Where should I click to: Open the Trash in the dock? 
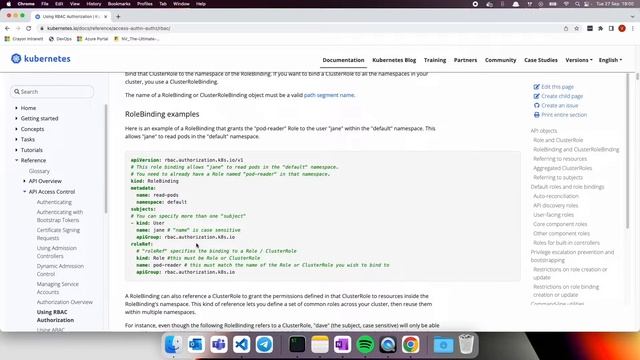[466, 344]
